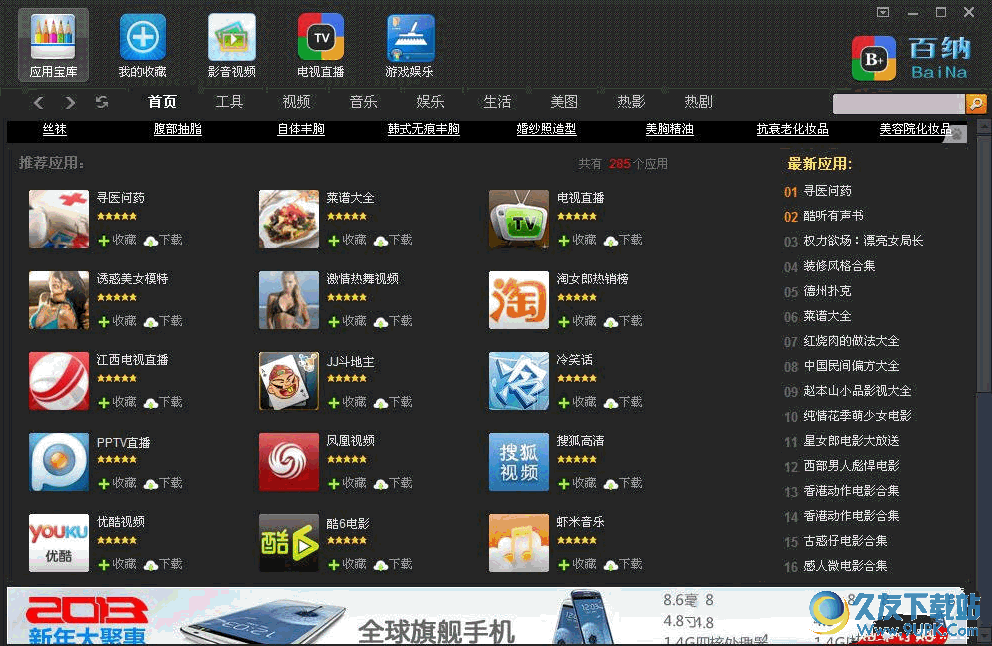Open the 搜狐视频 app icon
Viewport: 992px width, 646px height.
coord(519,462)
